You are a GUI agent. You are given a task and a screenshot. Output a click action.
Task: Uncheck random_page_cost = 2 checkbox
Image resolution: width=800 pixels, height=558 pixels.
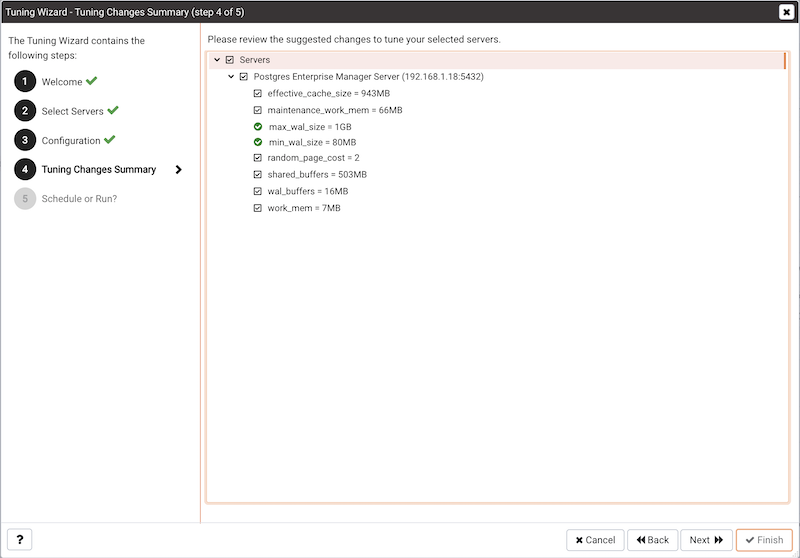pyautogui.click(x=258, y=158)
